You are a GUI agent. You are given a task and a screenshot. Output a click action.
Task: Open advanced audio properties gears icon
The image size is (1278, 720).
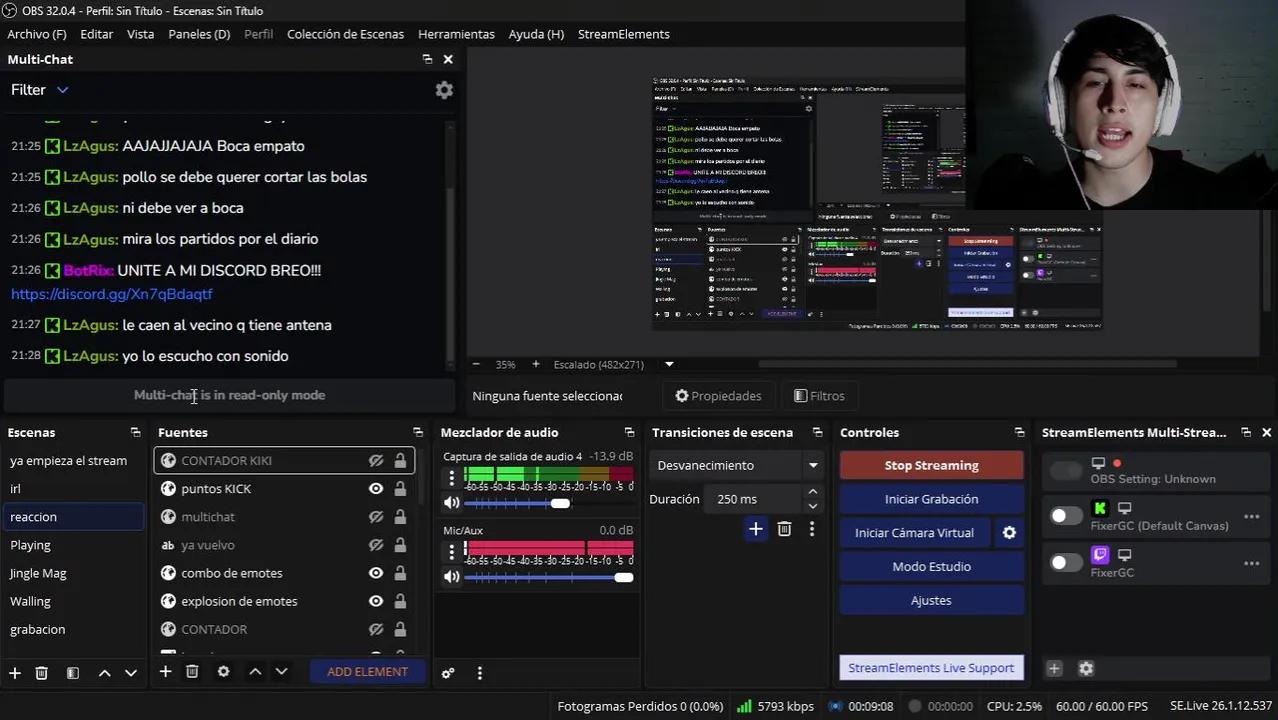448,673
